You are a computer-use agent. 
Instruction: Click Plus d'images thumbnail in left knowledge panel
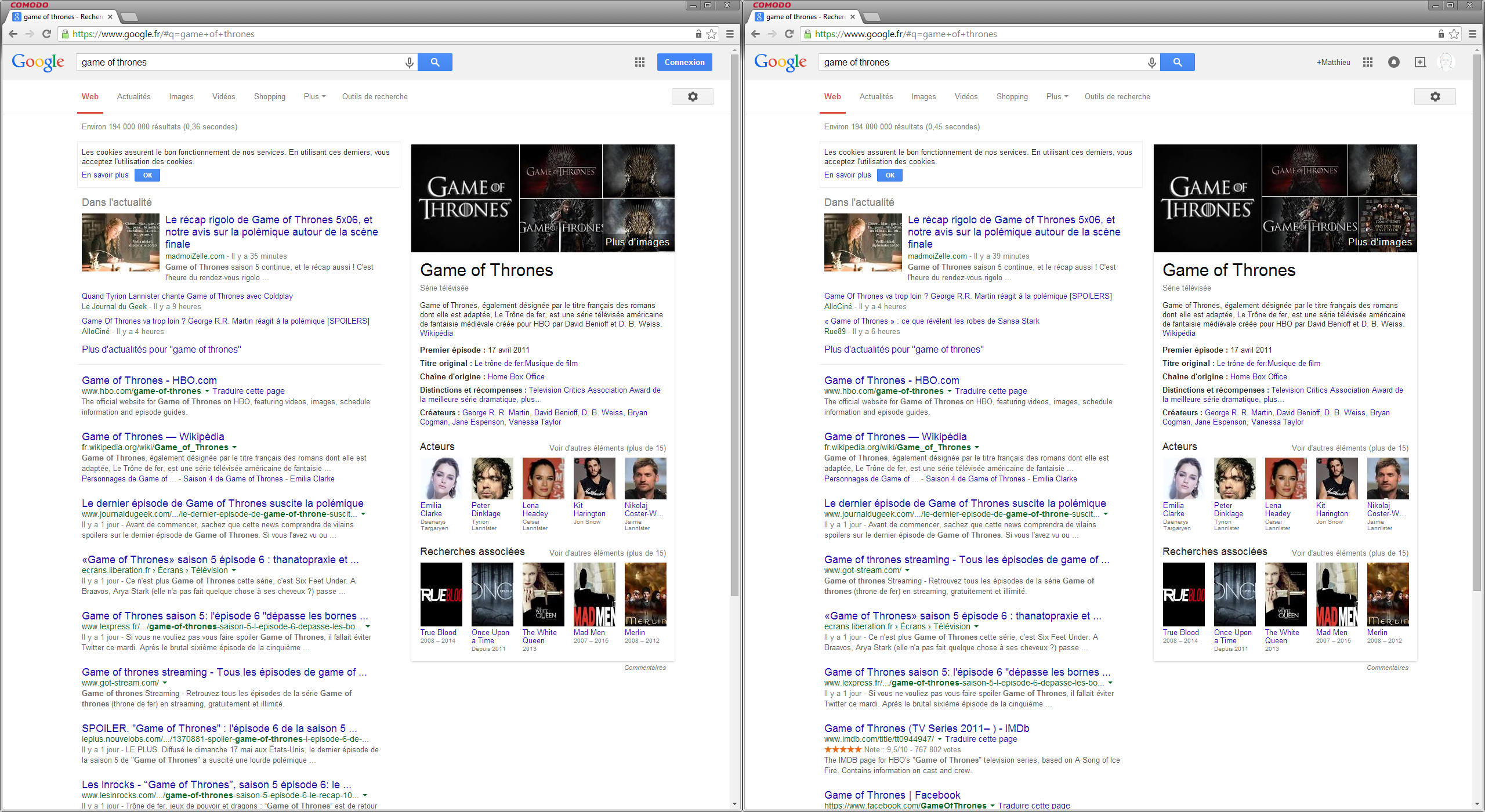[x=639, y=225]
